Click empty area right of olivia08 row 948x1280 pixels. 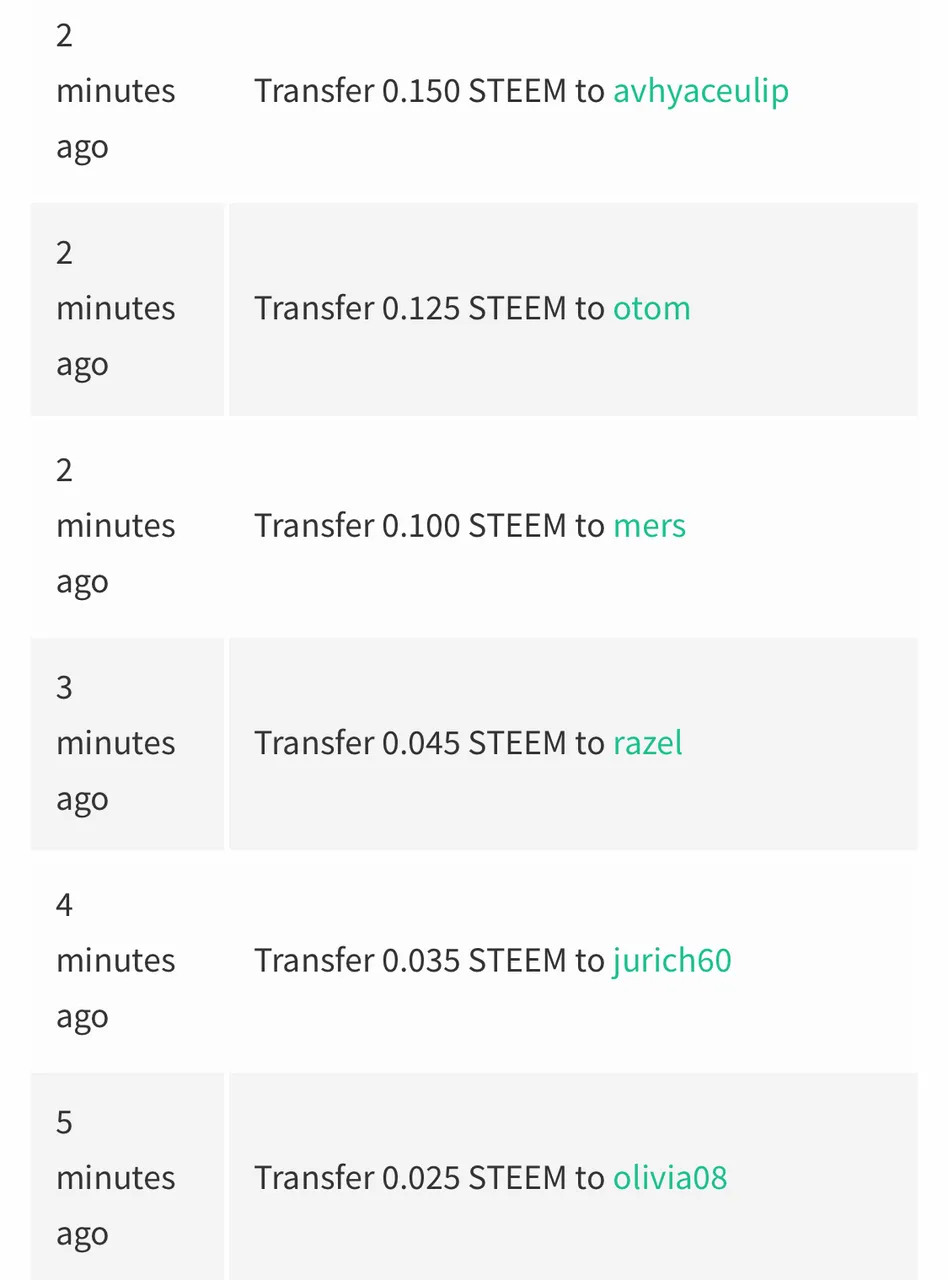pos(820,1178)
